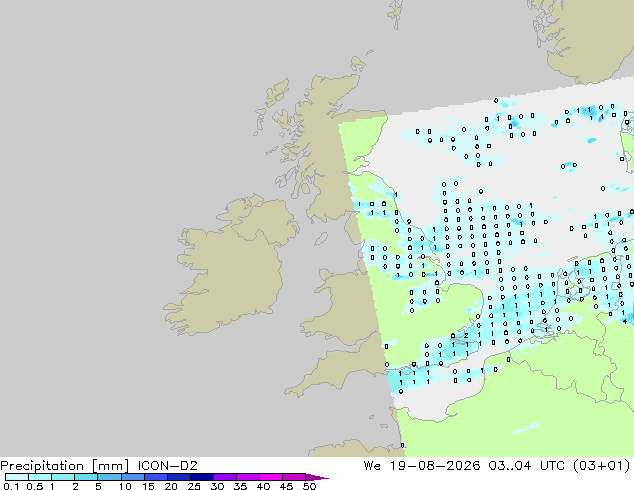Viewport: 634px width, 490px height.
Task: Click the "(03+01)" forecast step text
Action: coord(601,466)
